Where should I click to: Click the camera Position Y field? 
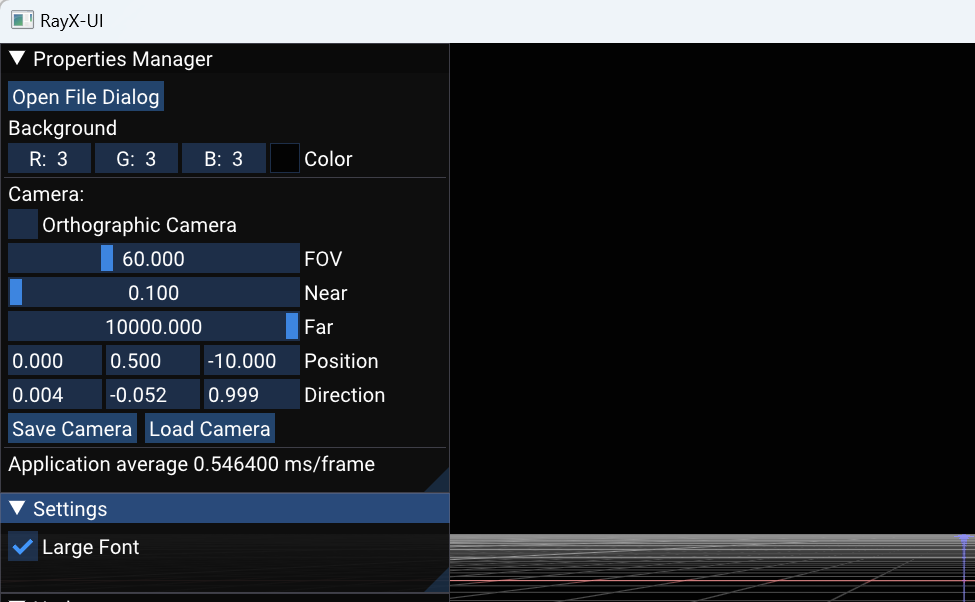pos(153,361)
